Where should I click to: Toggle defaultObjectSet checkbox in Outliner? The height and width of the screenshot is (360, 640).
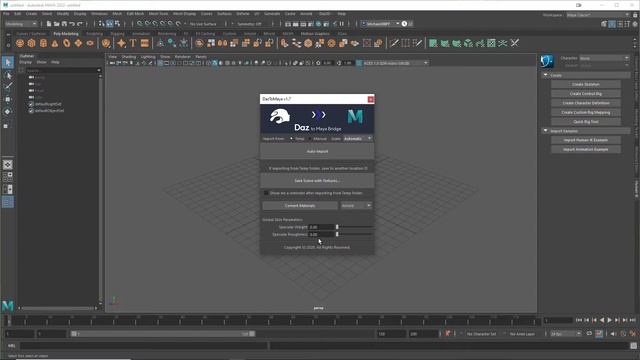tap(31, 111)
